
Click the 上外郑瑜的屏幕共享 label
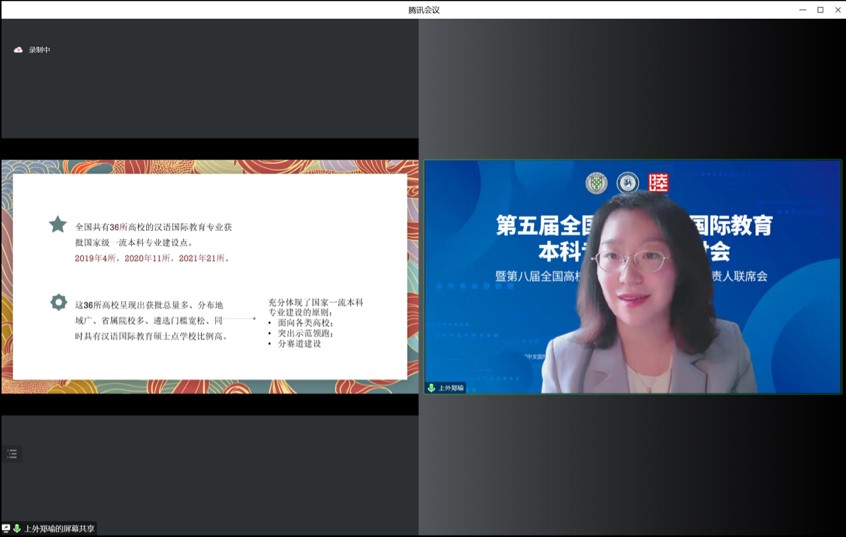coord(59,528)
